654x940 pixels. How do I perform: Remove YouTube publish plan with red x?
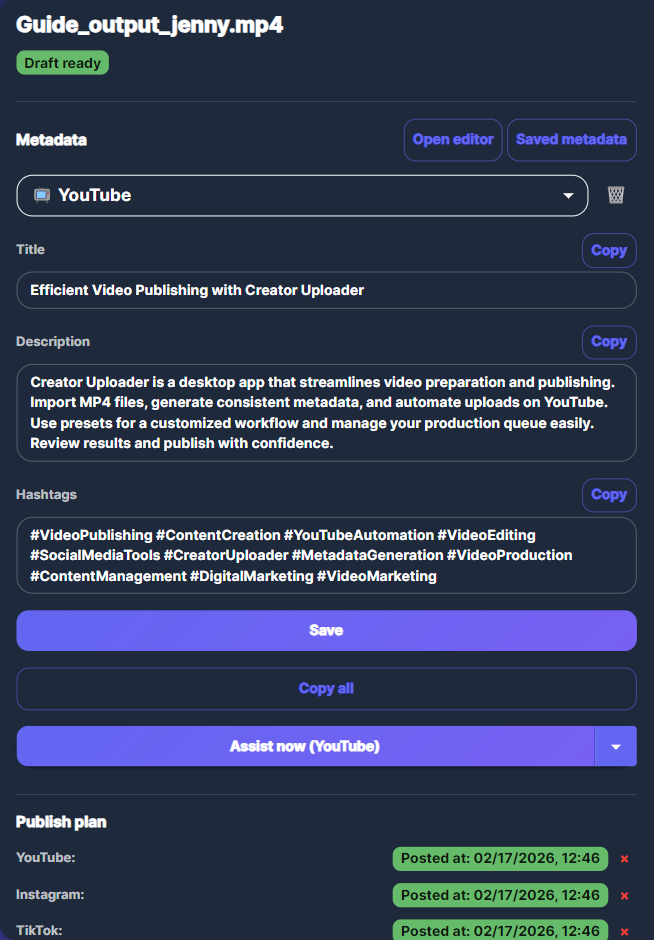pyautogui.click(x=624, y=858)
